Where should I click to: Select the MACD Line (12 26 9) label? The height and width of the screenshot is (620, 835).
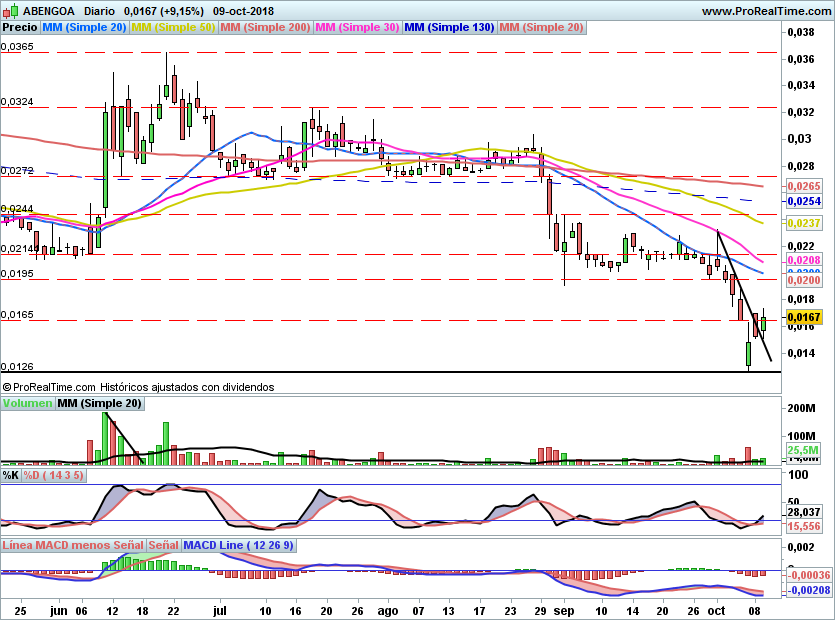click(x=238, y=545)
